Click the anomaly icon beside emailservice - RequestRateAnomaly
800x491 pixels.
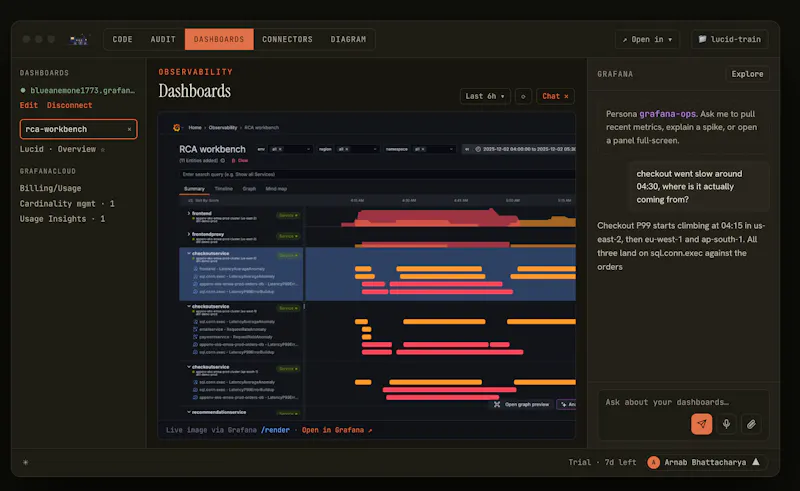[195, 329]
